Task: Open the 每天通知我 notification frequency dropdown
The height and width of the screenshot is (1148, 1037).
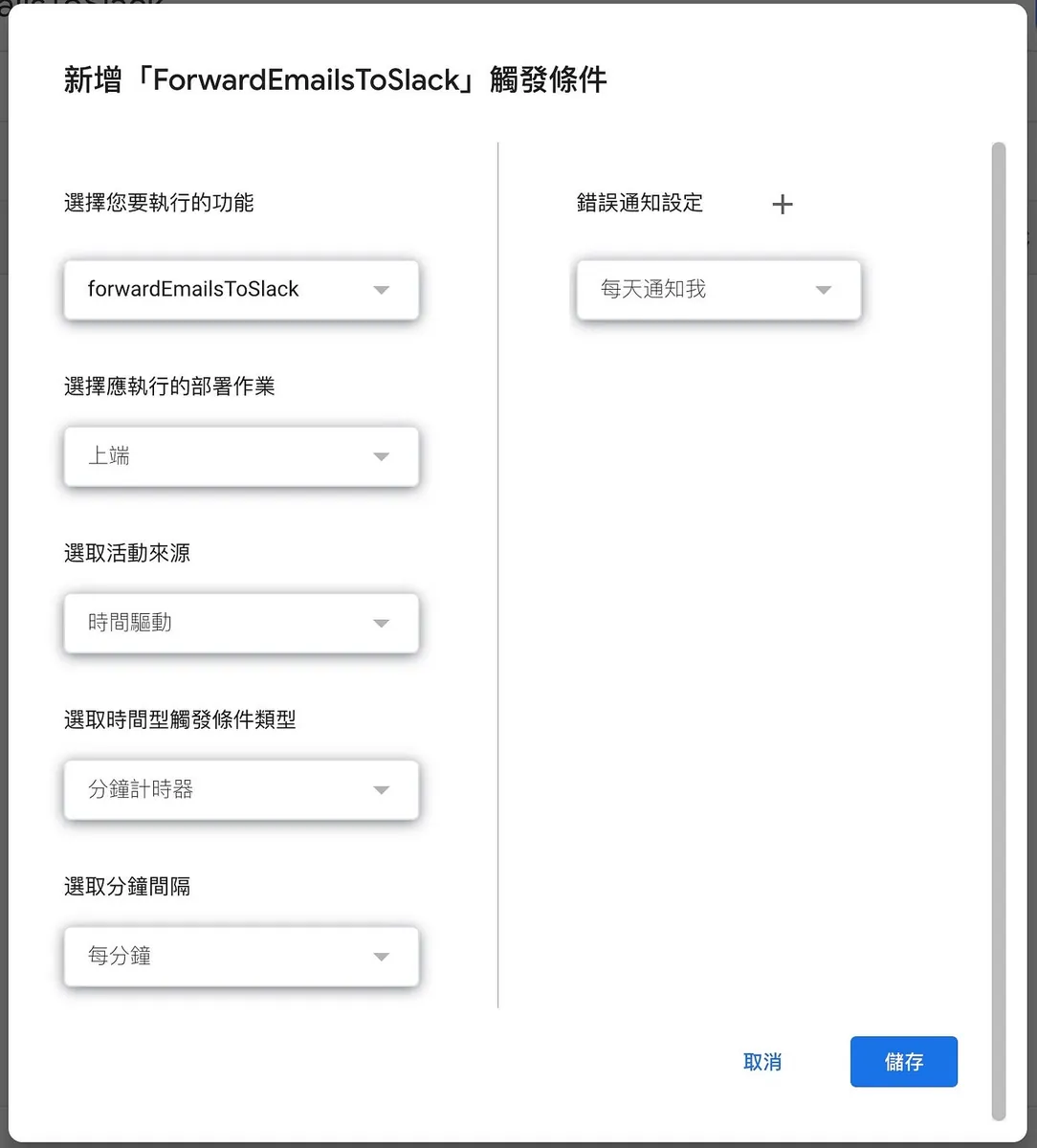Action: click(x=718, y=290)
